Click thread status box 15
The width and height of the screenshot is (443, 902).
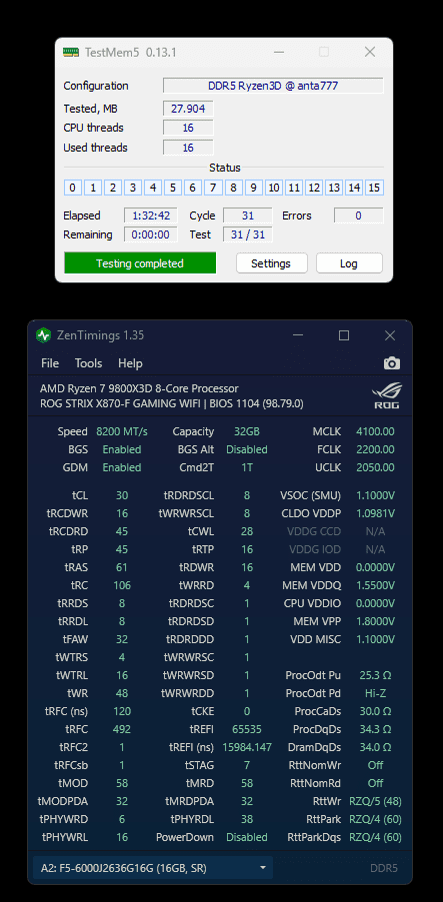coord(374,188)
